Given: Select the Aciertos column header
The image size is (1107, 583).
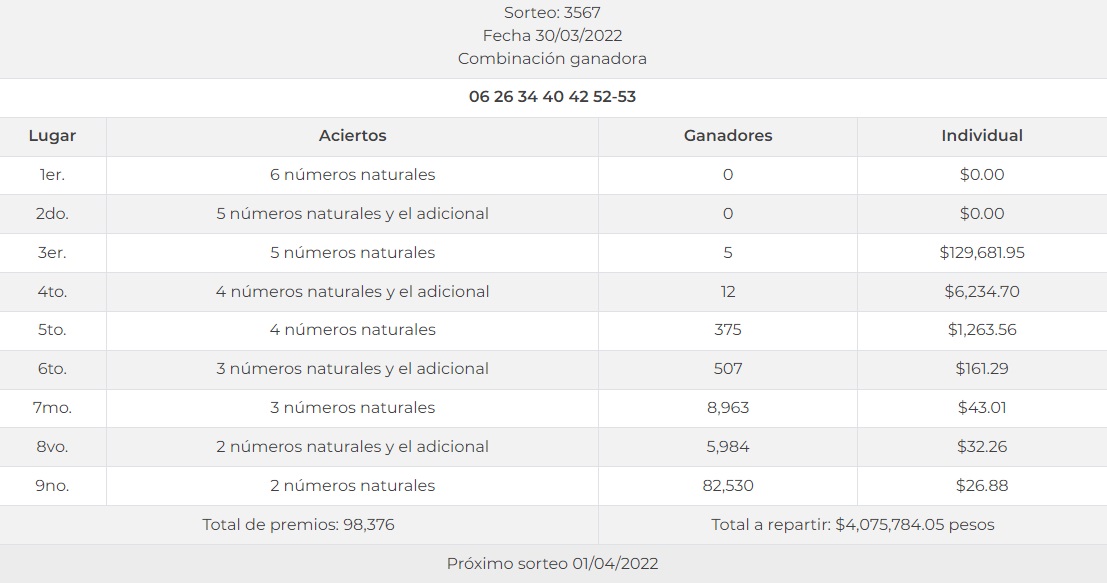Looking at the screenshot, I should tap(352, 136).
